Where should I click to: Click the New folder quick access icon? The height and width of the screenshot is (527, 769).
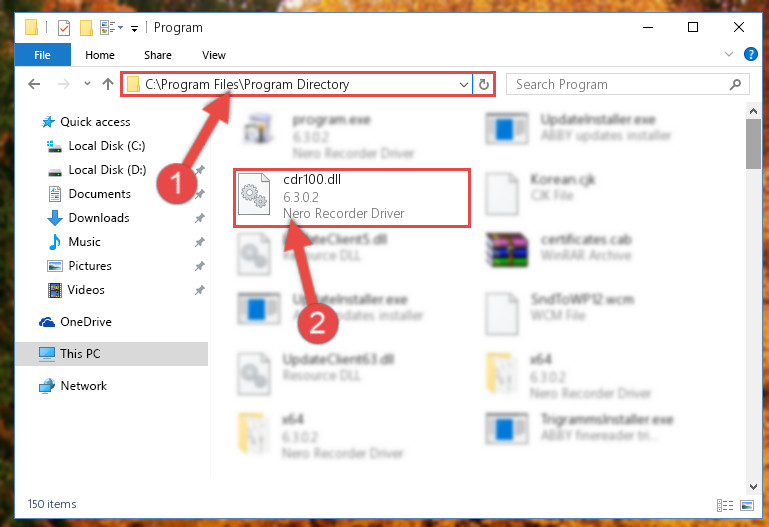(86, 27)
